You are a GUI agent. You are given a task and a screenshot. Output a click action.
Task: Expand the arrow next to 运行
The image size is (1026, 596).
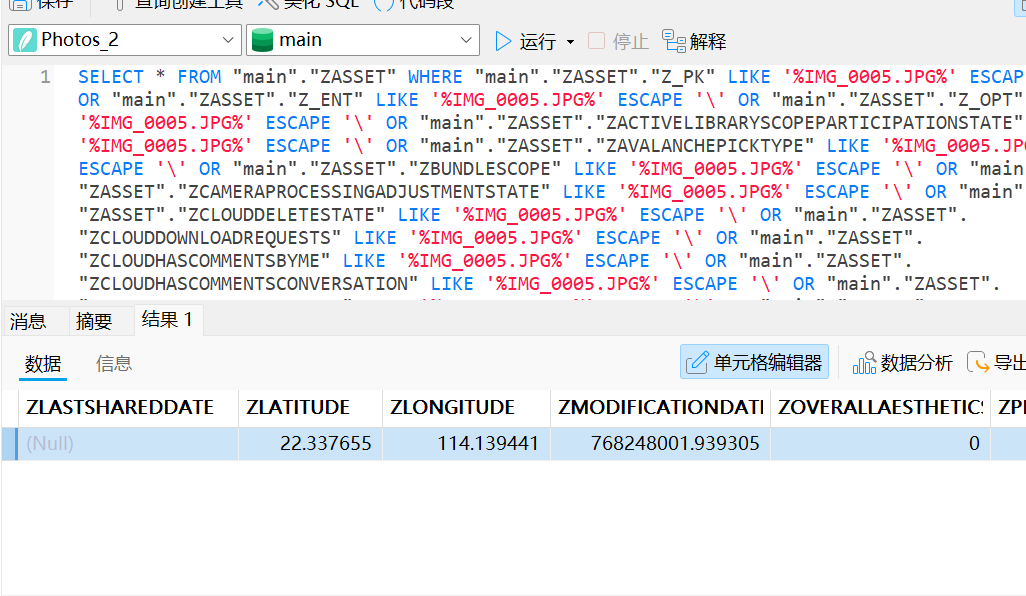point(571,42)
